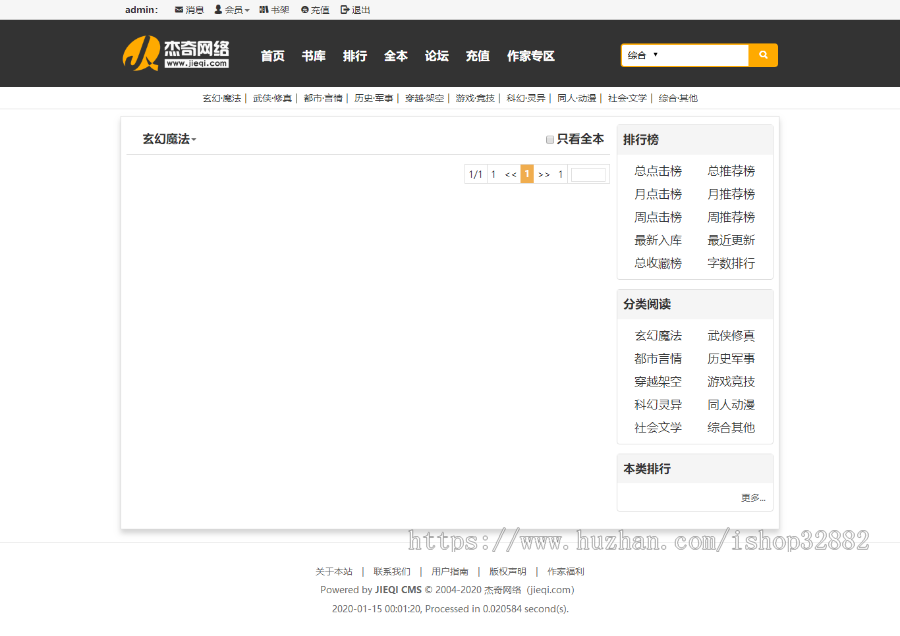Select the 充值 item in main navigation
The width and height of the screenshot is (900, 636).
pyautogui.click(x=477, y=57)
